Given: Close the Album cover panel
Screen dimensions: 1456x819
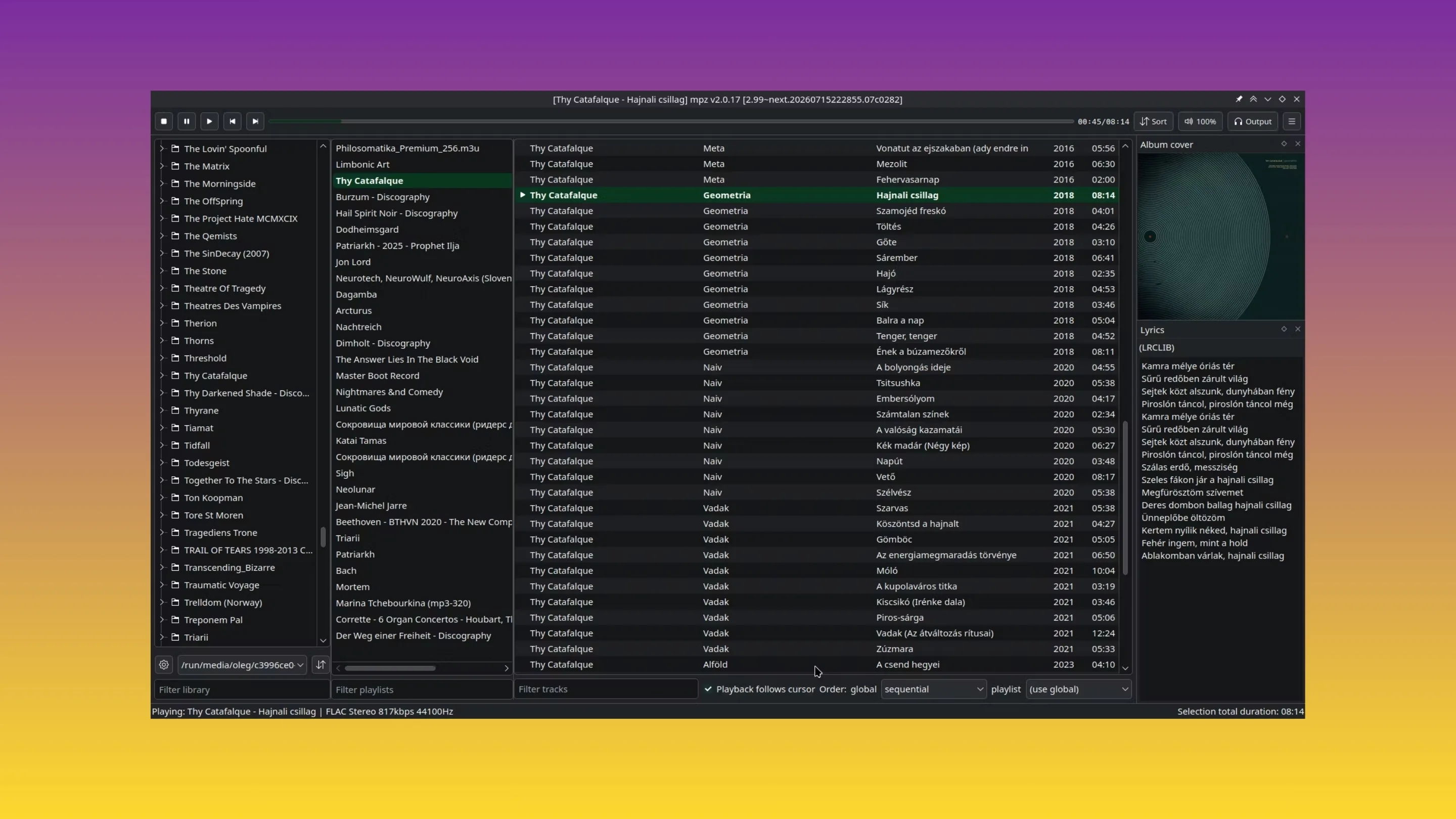Looking at the screenshot, I should click(x=1298, y=144).
